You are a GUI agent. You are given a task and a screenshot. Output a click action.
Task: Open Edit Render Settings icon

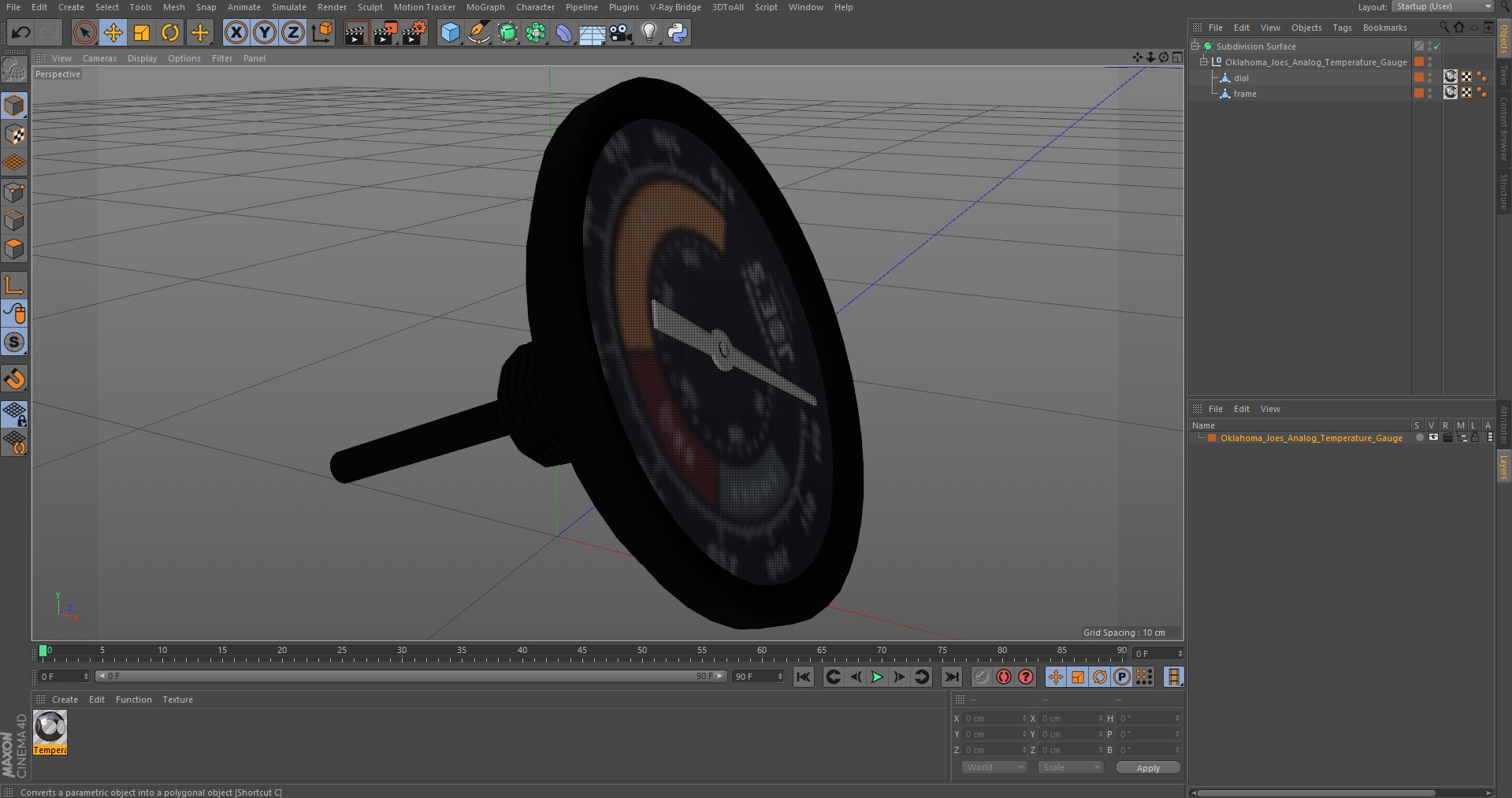point(414,32)
